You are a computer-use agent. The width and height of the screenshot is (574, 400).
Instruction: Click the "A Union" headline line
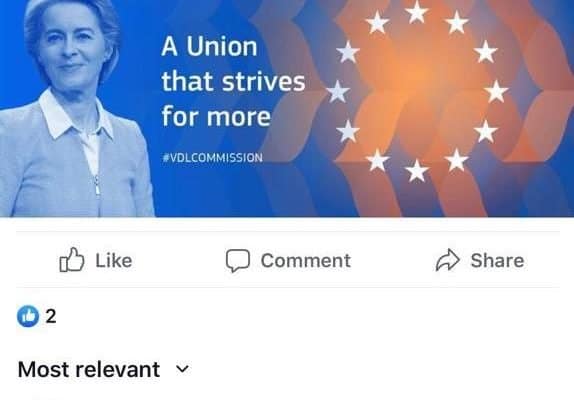click(x=209, y=47)
